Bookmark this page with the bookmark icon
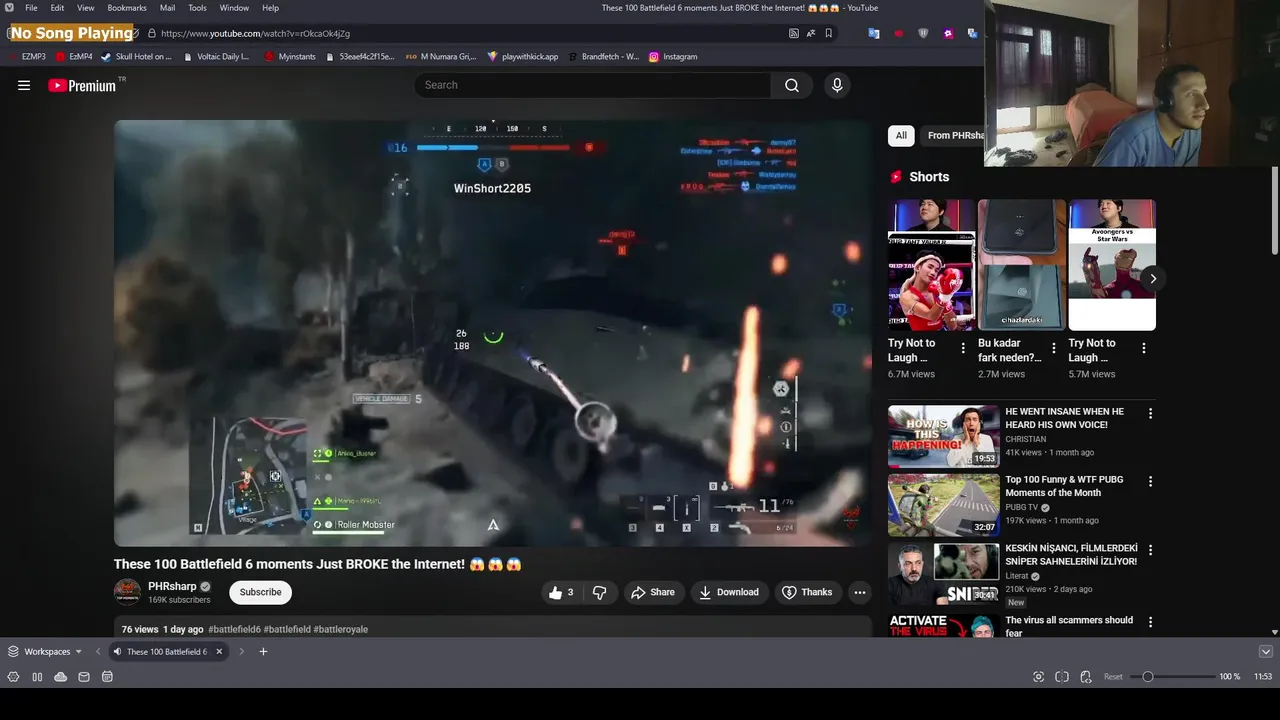Viewport: 1280px width, 720px height. click(828, 33)
